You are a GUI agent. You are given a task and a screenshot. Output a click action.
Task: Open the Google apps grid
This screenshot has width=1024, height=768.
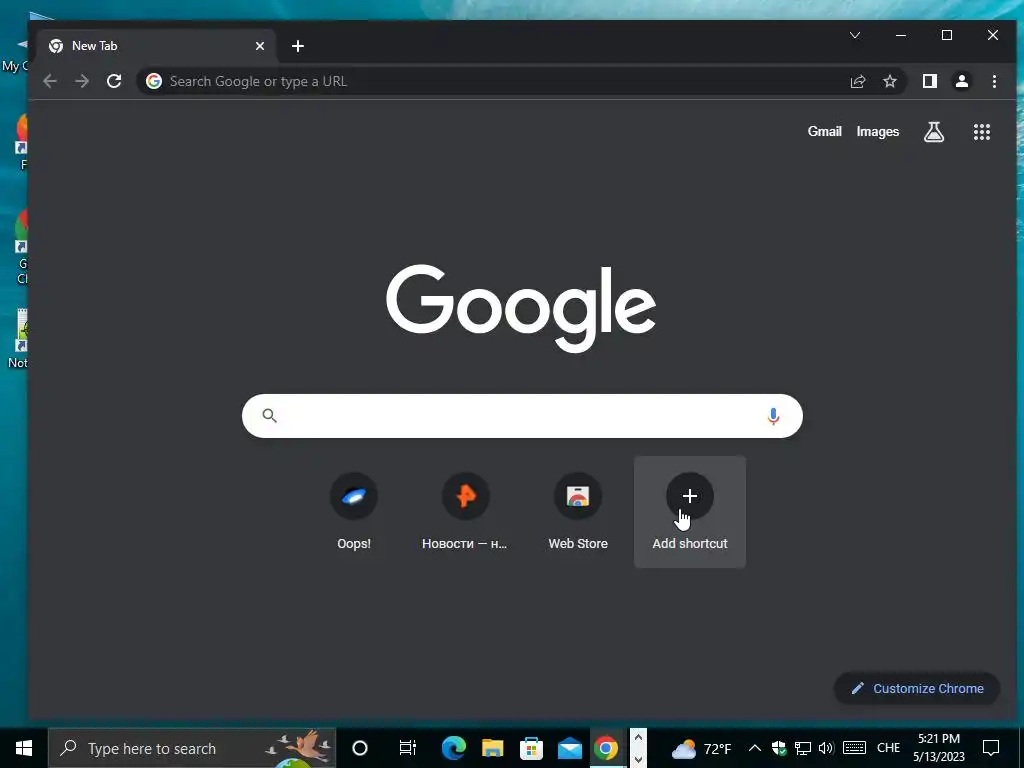tap(982, 132)
